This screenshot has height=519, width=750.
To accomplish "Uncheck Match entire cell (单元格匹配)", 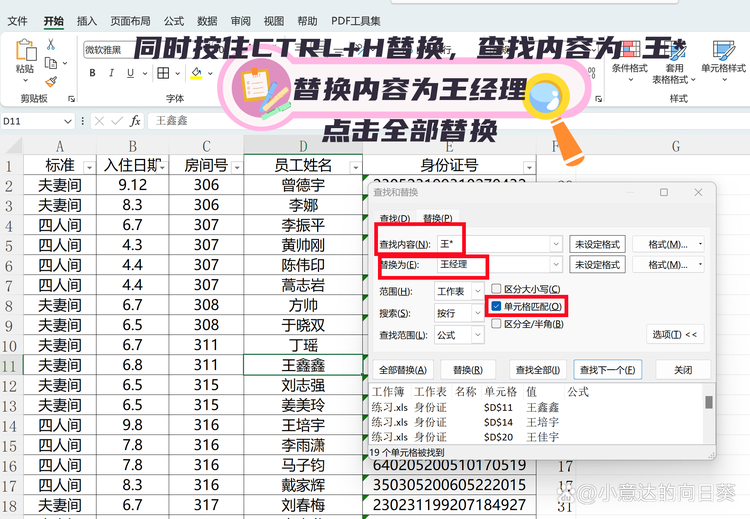I will pyautogui.click(x=496, y=306).
